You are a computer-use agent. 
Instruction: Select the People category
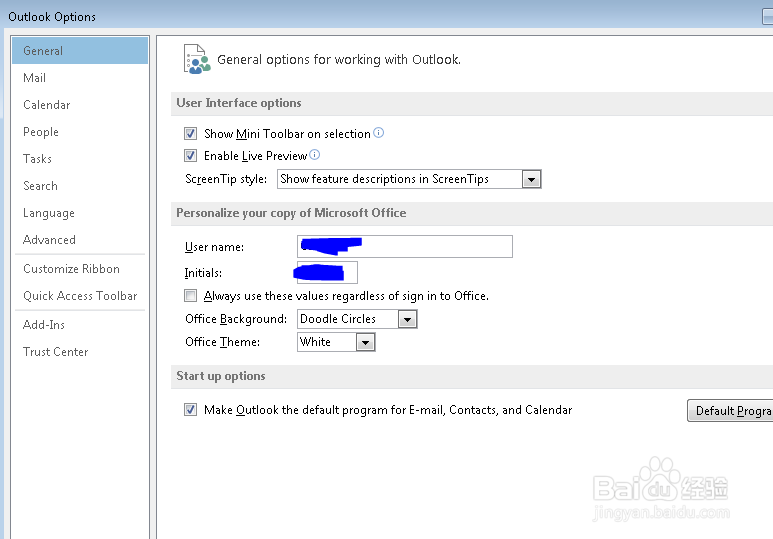[x=41, y=132]
